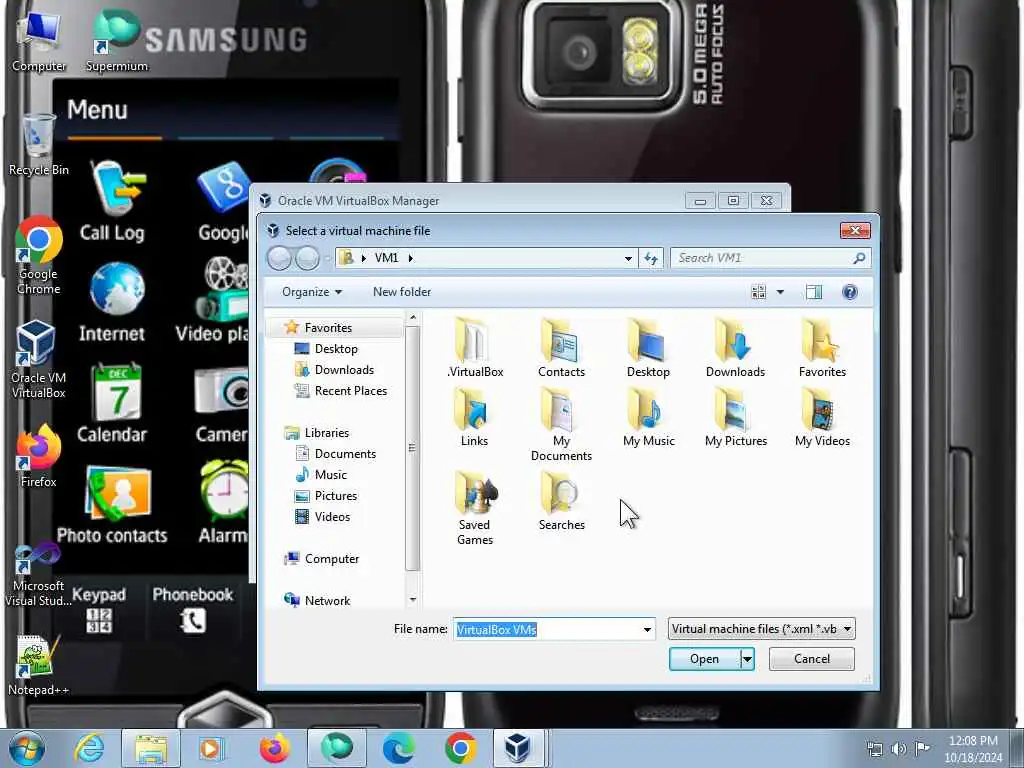
Task: Select the My Pictures folder
Action: point(735,417)
